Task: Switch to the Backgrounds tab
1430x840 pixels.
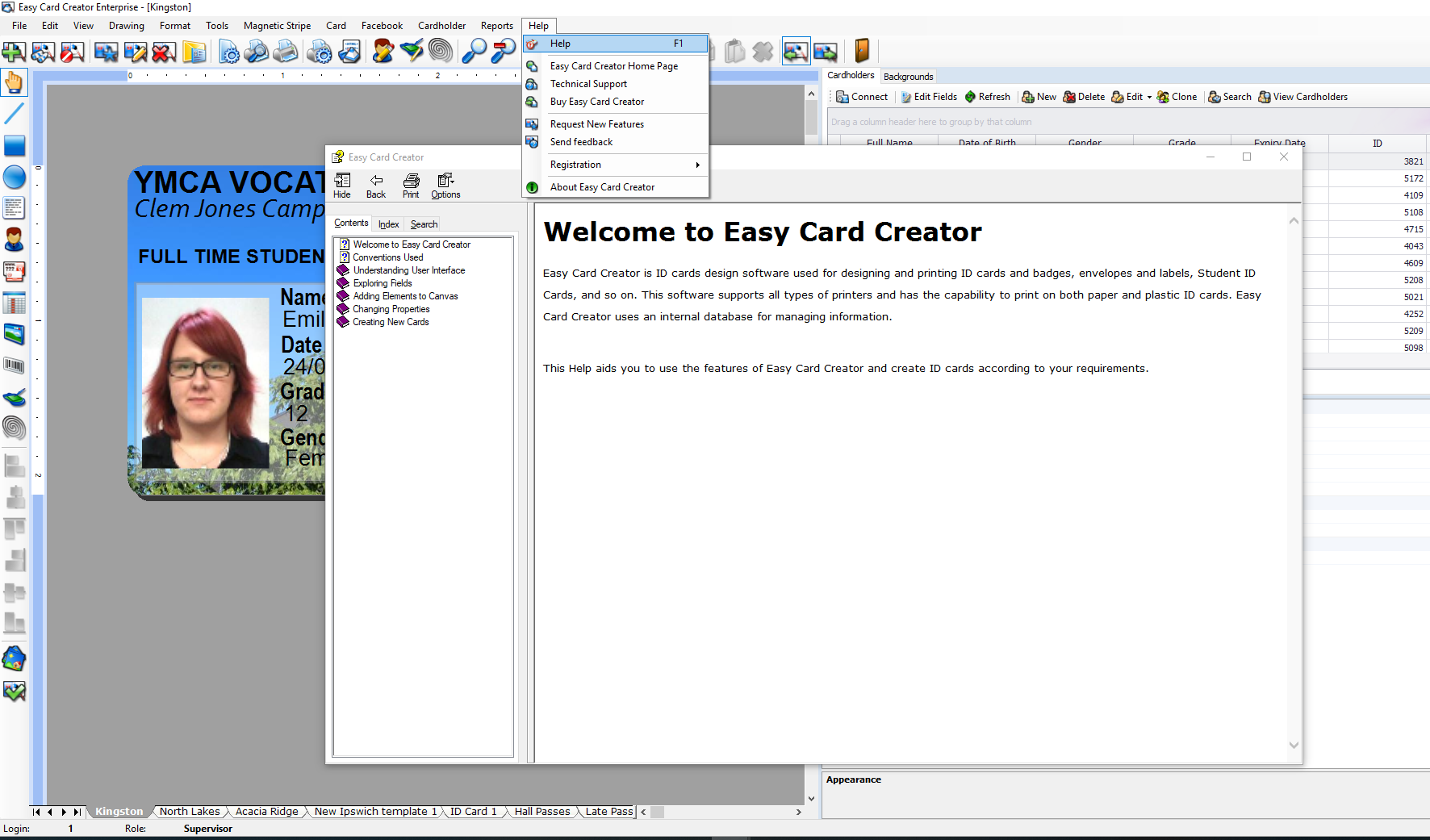Action: [908, 77]
